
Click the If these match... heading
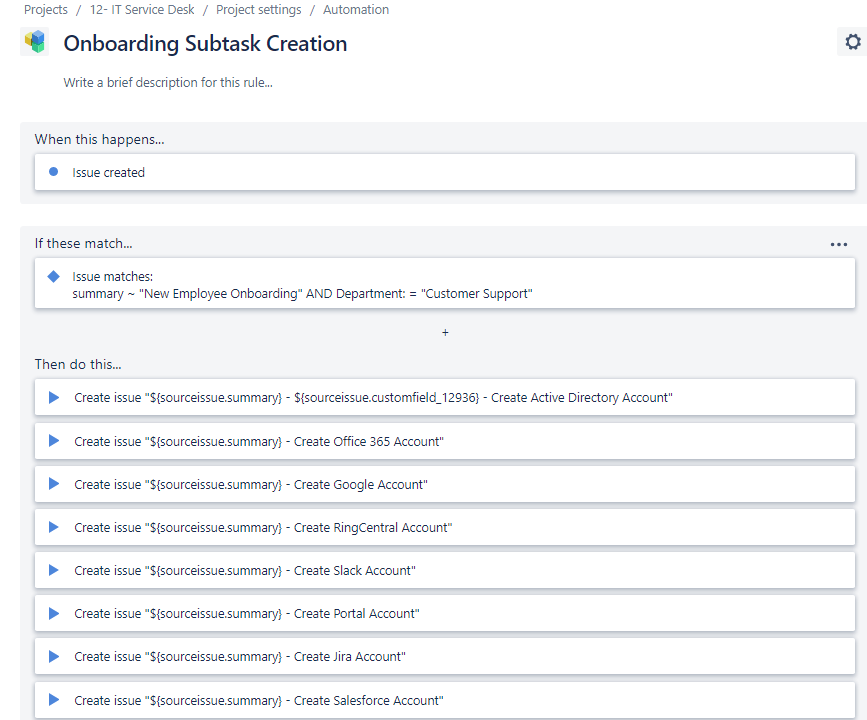click(x=83, y=243)
